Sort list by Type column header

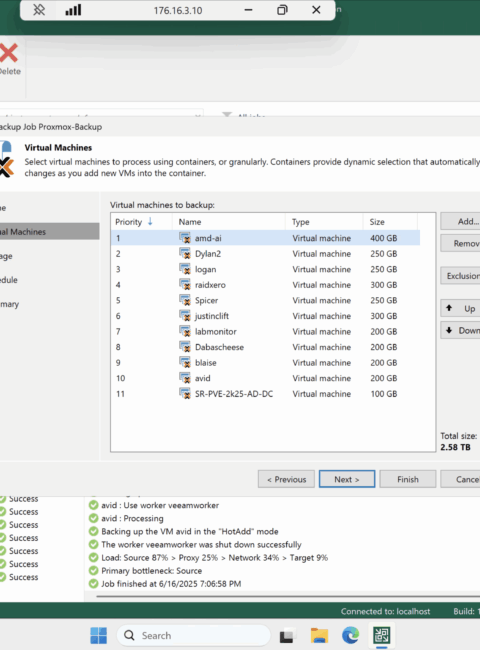click(x=325, y=222)
